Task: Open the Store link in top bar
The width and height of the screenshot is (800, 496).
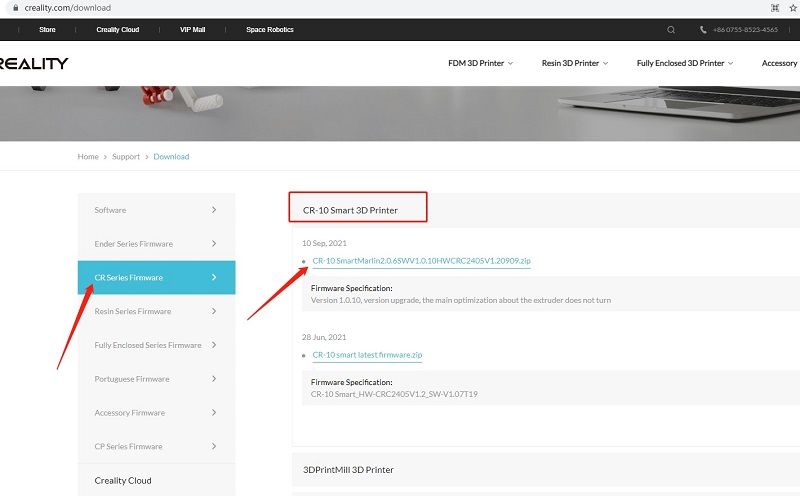Action: (47, 30)
